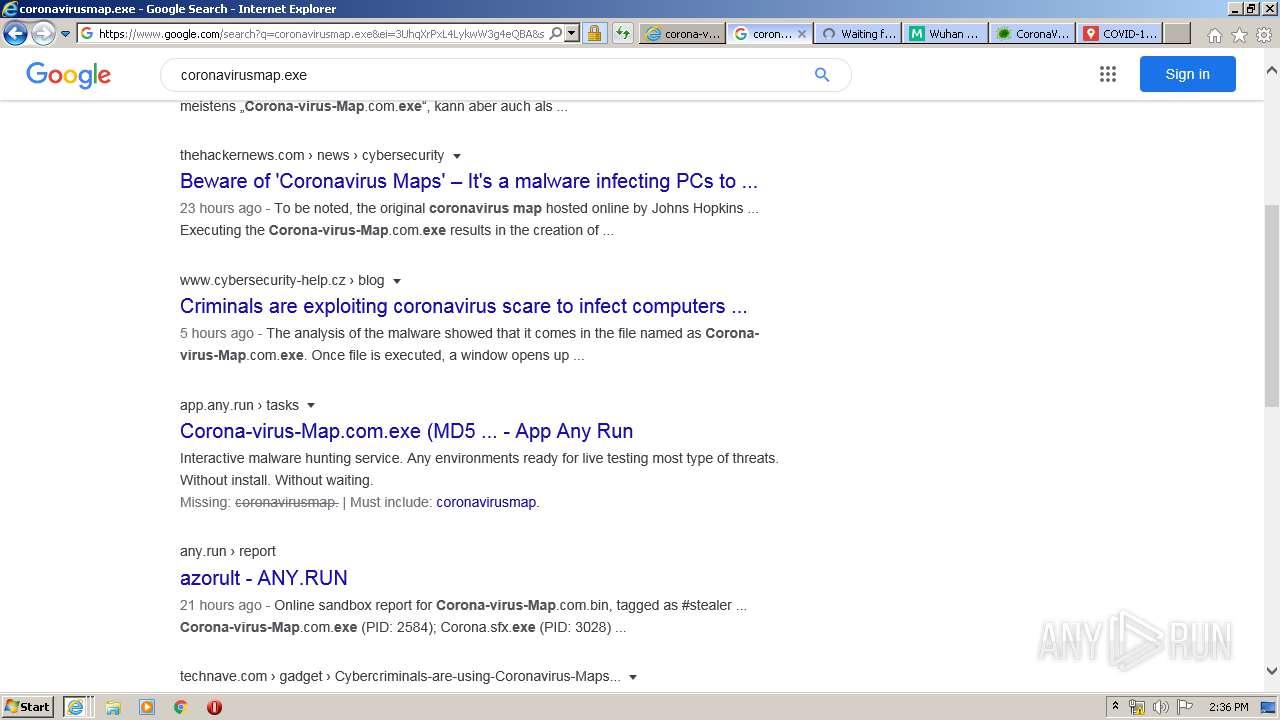Screen dimensions: 1280x720
Task: Expand thehackernews.com result options arrow
Action: (x=457, y=156)
